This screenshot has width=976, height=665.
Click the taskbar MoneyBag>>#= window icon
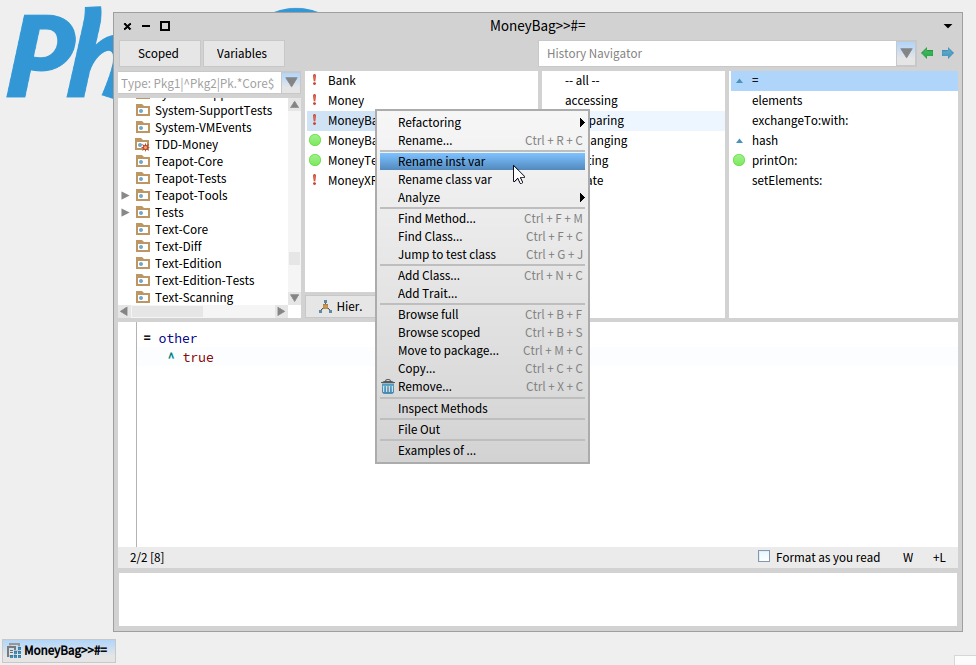(14, 651)
